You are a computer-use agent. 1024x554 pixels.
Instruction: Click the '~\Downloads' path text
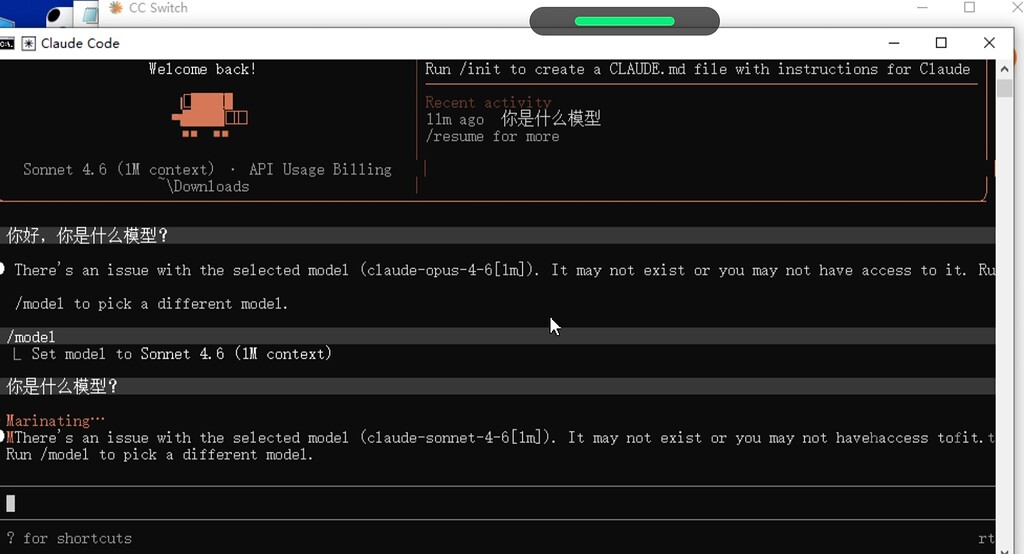point(206,186)
